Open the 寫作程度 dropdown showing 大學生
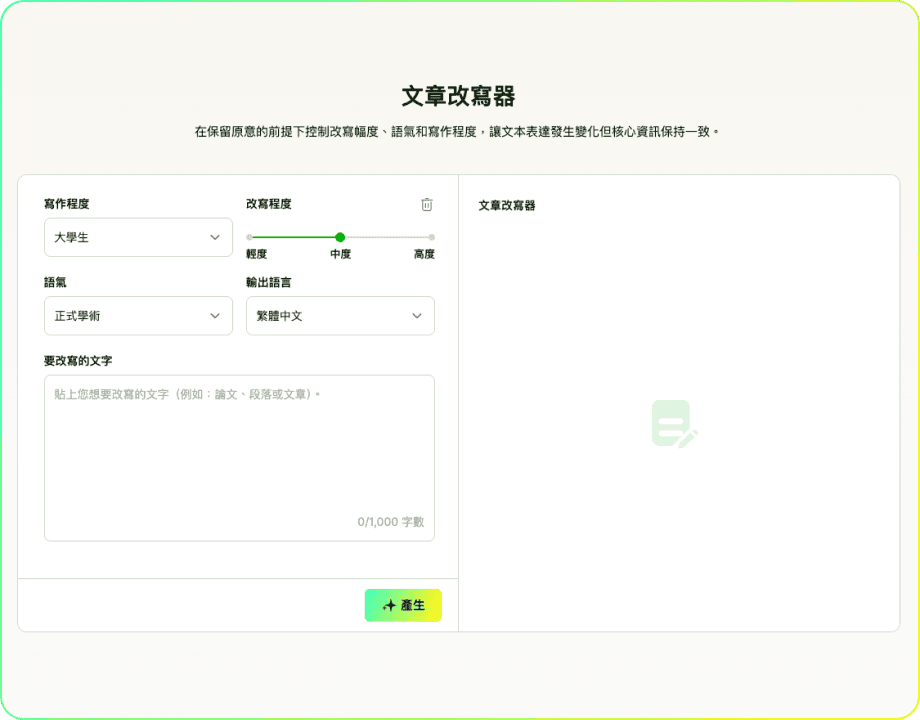Image resolution: width=920 pixels, height=720 pixels. tap(138, 237)
